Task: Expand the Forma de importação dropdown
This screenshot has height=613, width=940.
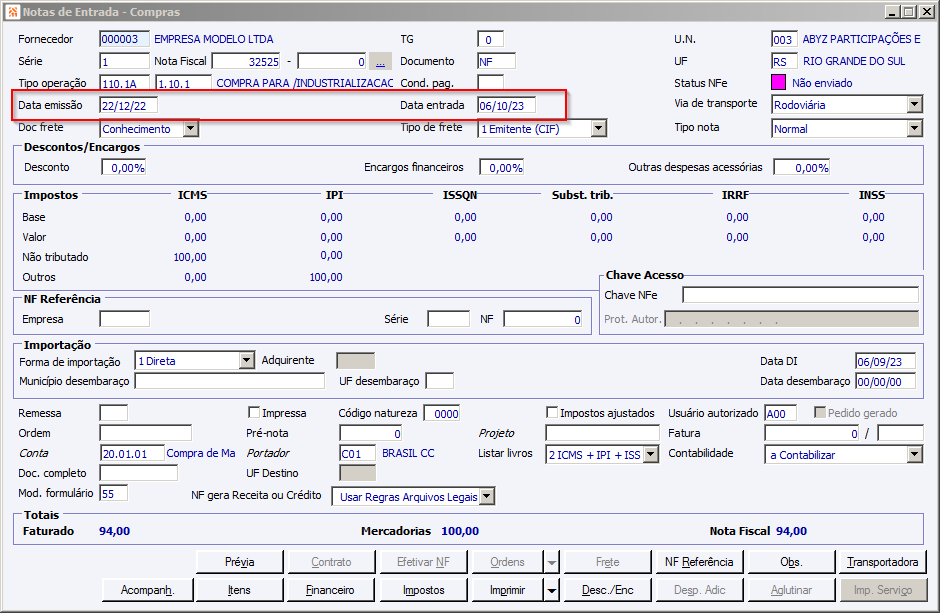Action: 247,361
